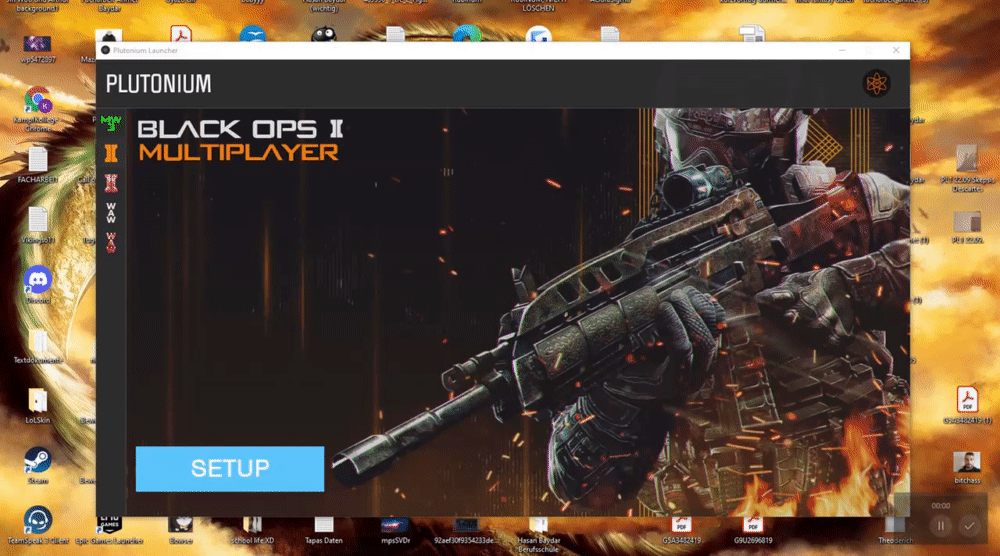Select the Textdokumente desktop folder
Screen dimensions: 1000x556
(x=38, y=347)
